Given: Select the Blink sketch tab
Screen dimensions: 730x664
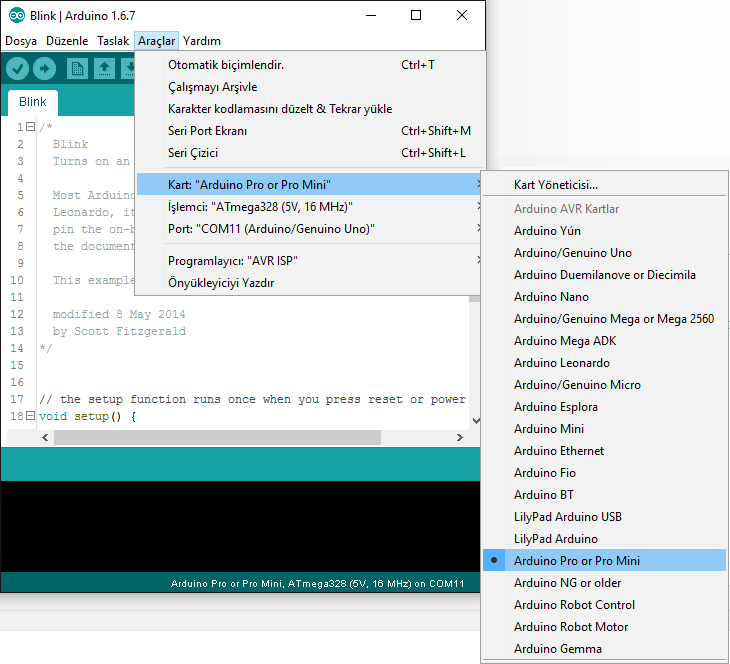Looking at the screenshot, I should click(x=33, y=102).
